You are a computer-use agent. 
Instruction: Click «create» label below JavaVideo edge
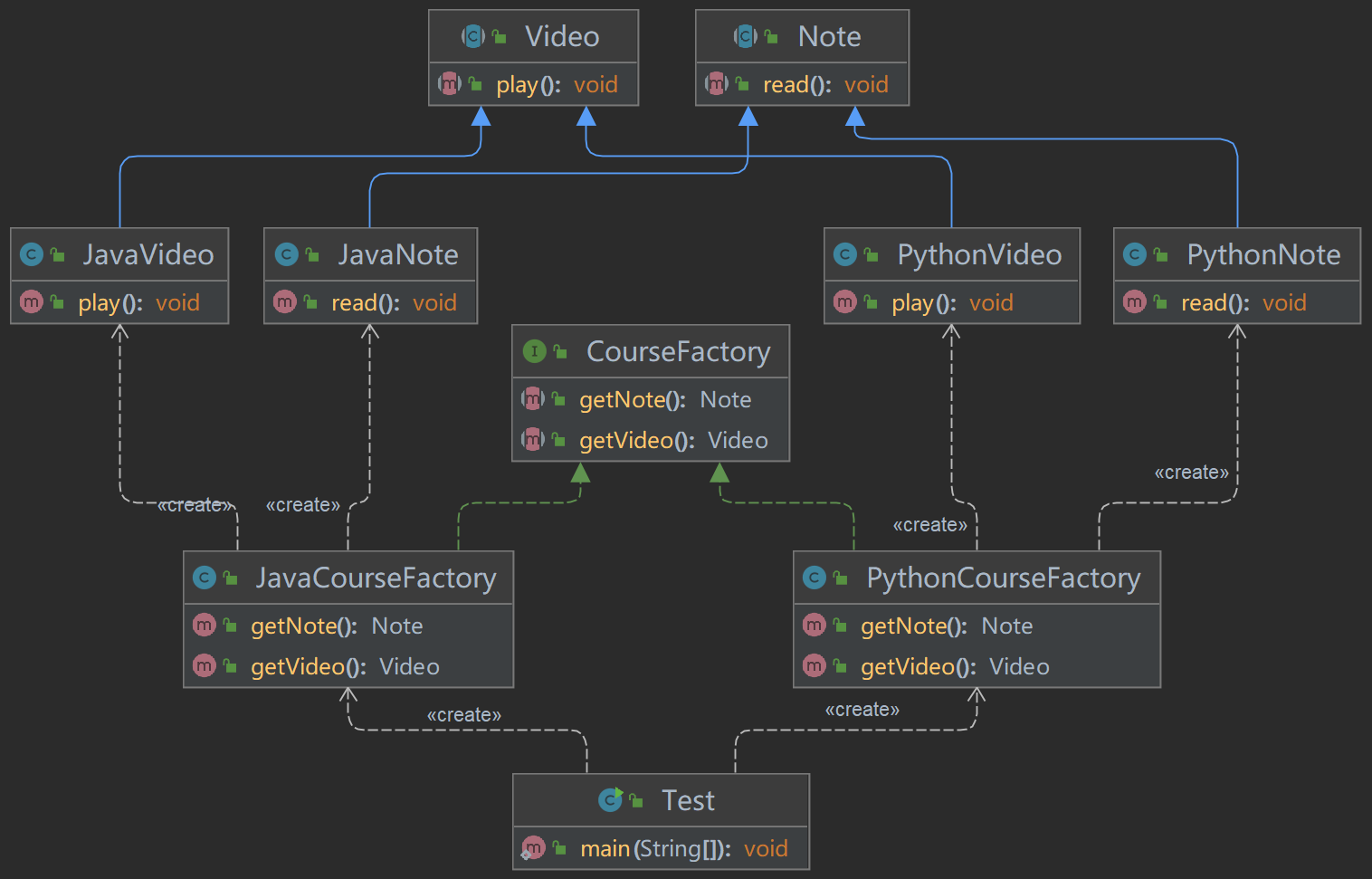click(195, 505)
